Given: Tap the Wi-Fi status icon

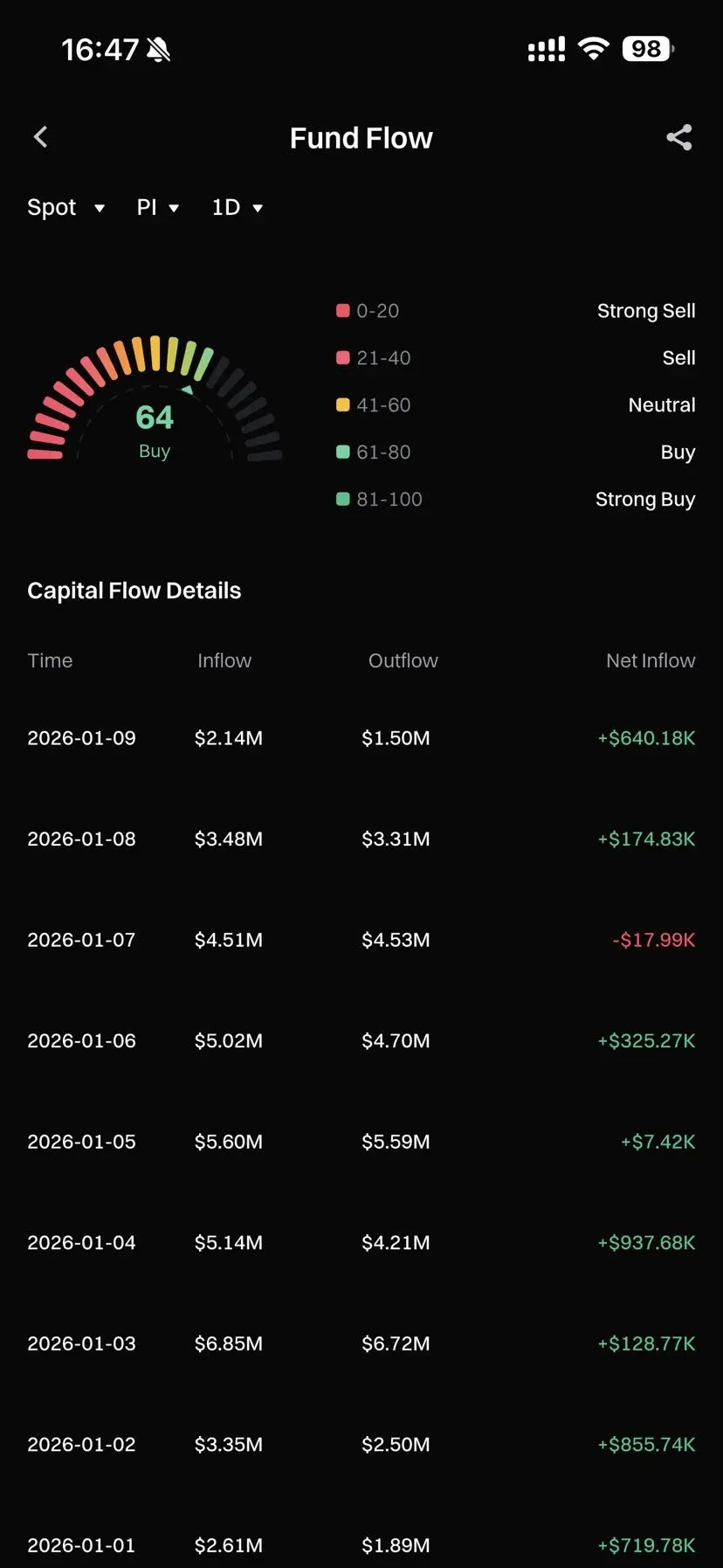Looking at the screenshot, I should tap(594, 49).
